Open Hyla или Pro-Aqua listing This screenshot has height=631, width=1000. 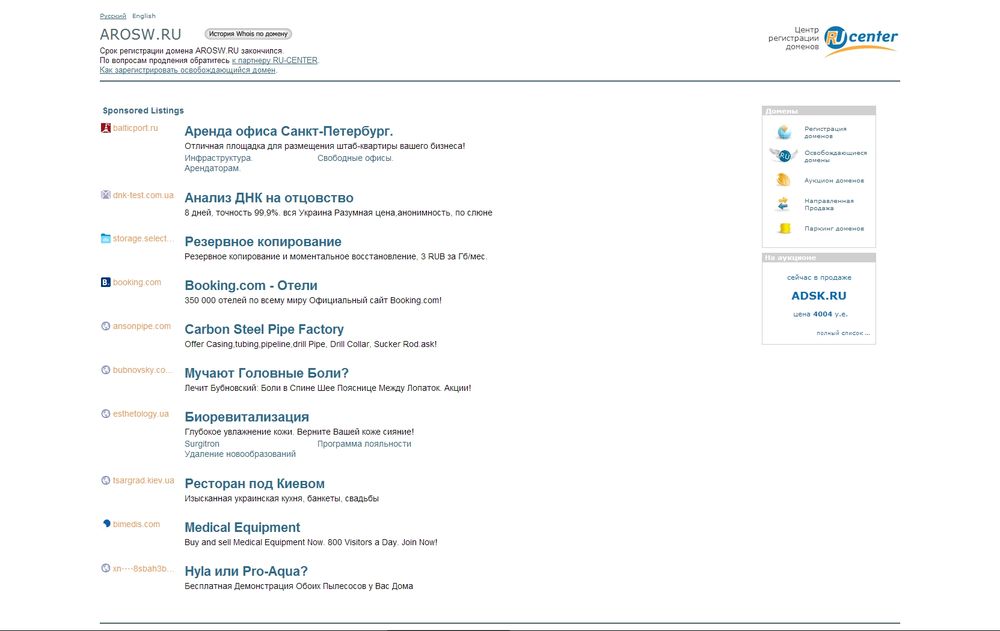click(246, 572)
